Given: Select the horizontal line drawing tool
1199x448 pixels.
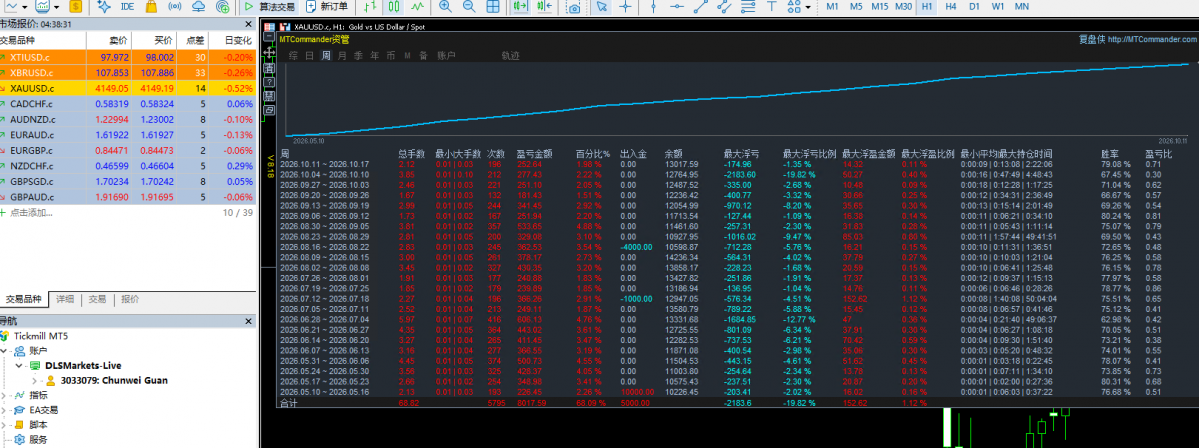Looking at the screenshot, I should tap(677, 7).
